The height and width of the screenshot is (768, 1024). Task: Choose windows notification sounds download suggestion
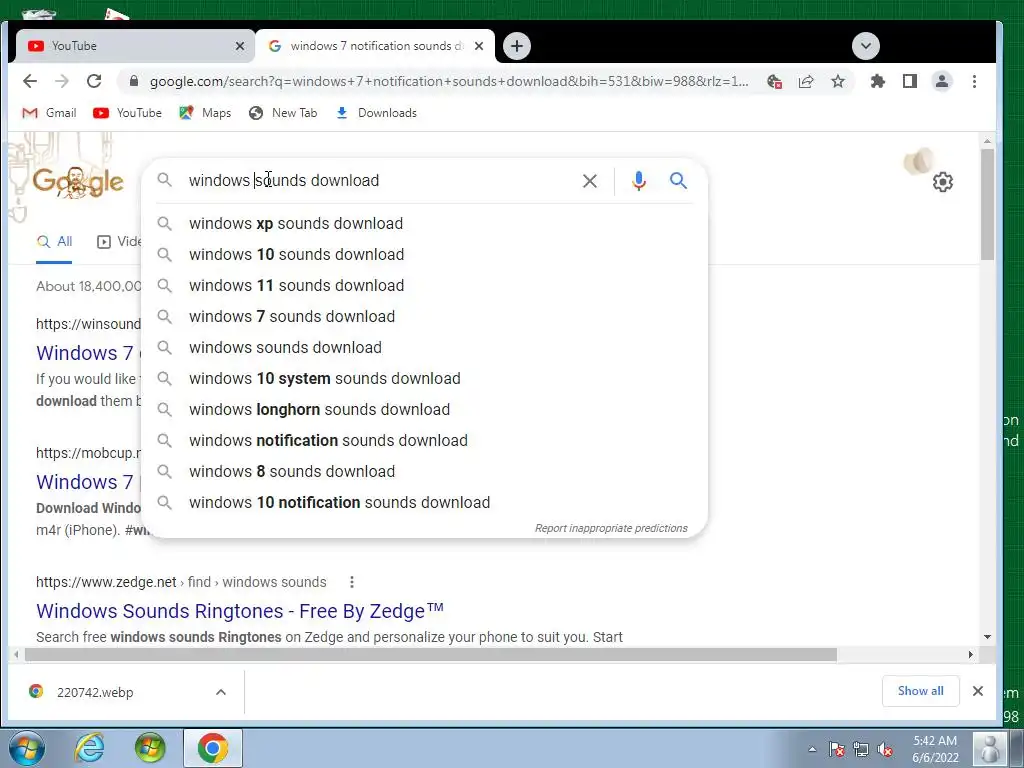click(x=424, y=440)
